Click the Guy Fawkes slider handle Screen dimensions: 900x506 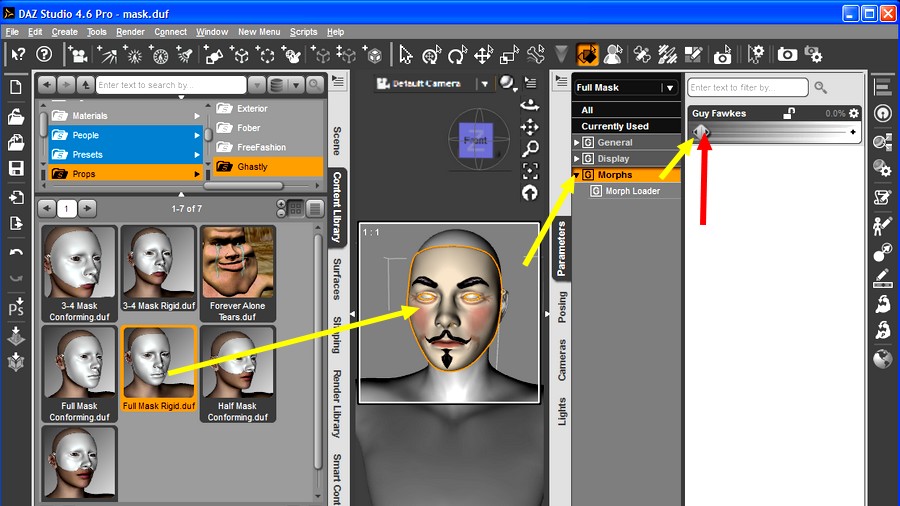(701, 132)
